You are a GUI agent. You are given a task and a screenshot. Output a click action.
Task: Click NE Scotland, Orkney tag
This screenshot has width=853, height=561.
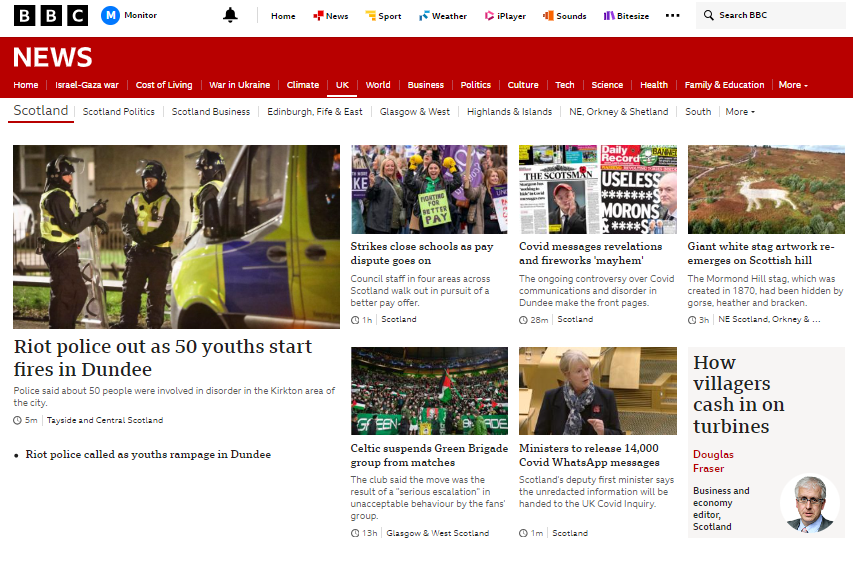[769, 319]
